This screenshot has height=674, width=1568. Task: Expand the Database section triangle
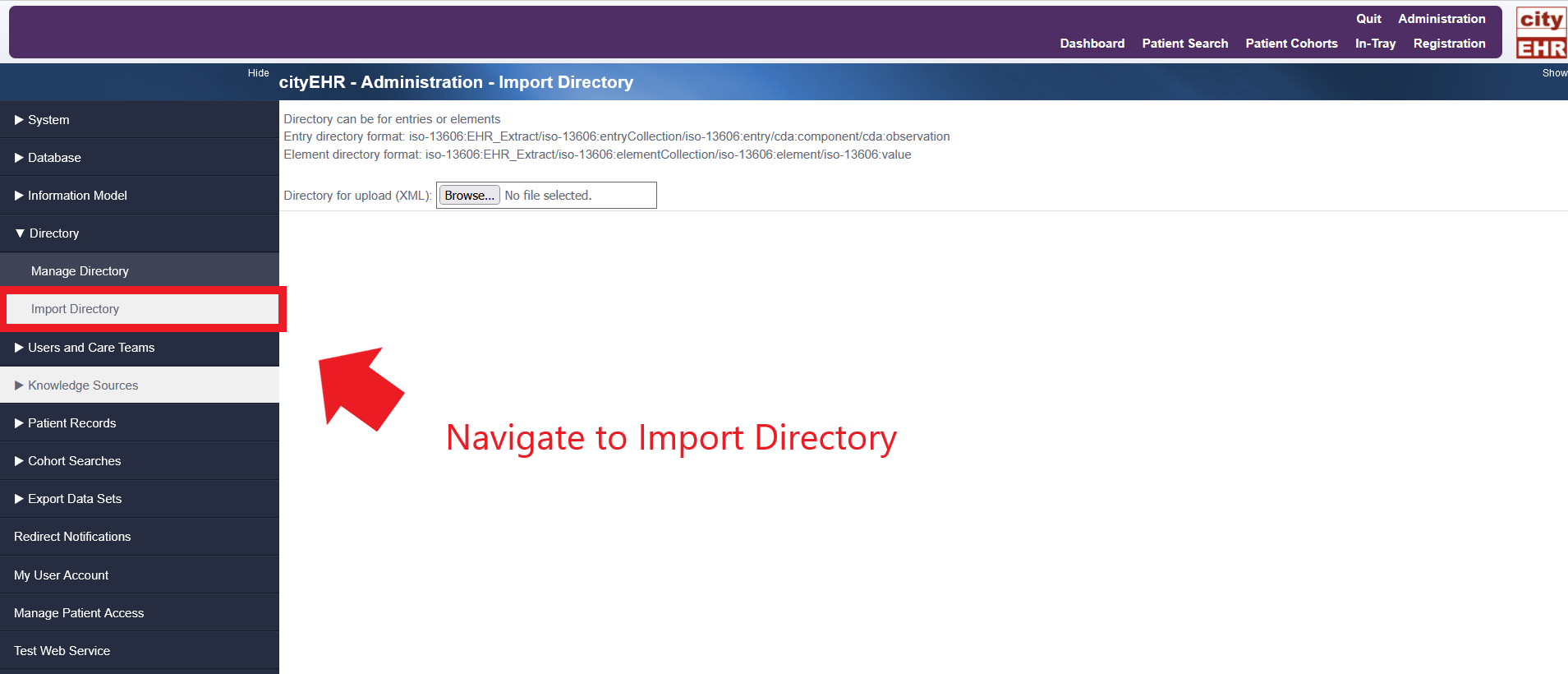19,158
